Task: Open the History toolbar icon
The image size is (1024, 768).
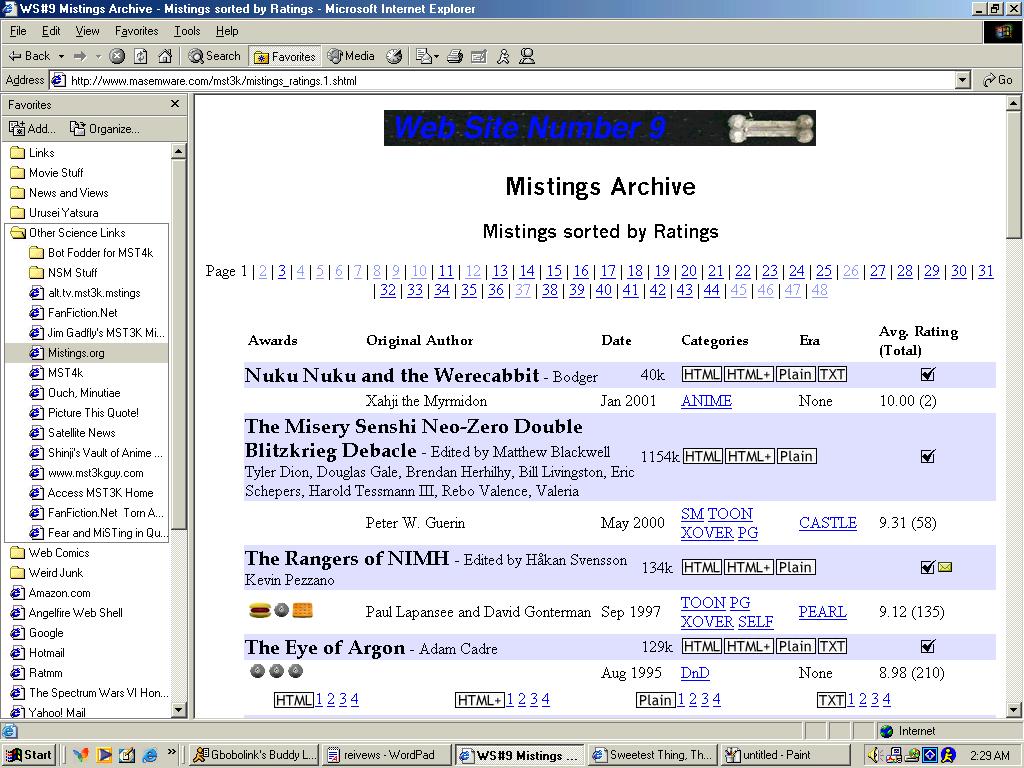Action: [394, 56]
